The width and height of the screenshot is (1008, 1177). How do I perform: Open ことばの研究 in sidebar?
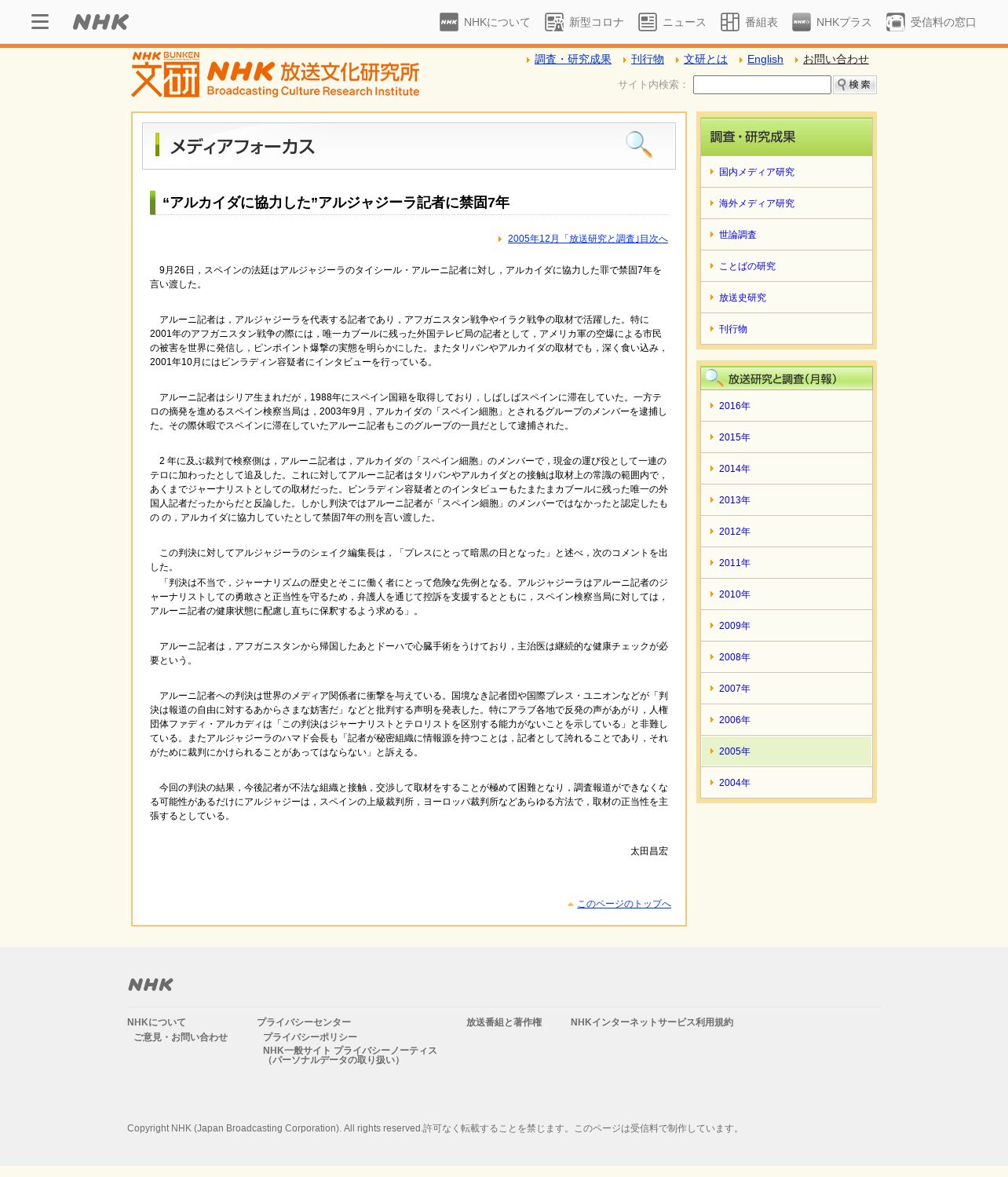(787, 266)
